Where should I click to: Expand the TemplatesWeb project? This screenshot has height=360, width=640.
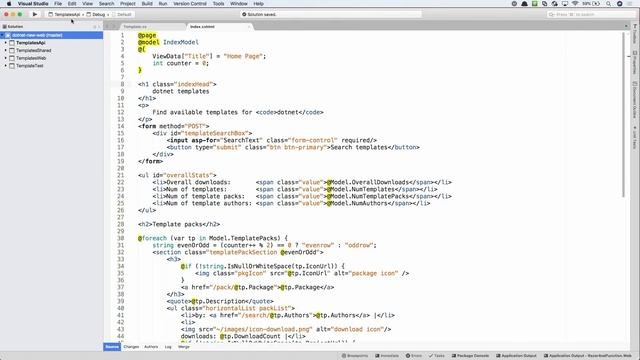[x=6, y=58]
